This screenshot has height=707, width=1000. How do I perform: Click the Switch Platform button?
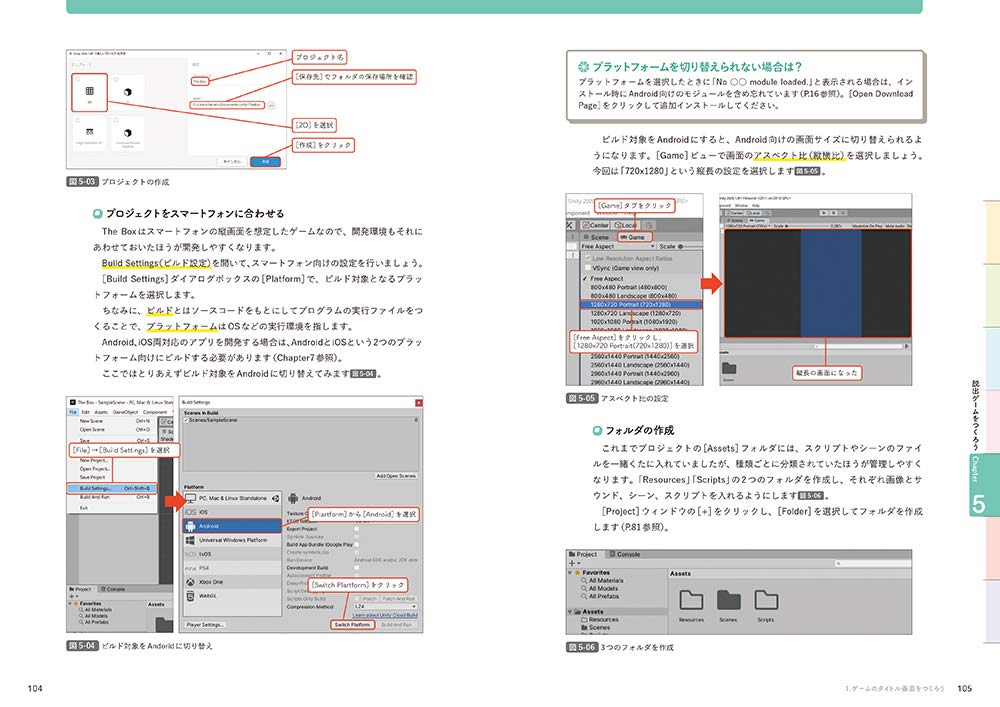(352, 625)
